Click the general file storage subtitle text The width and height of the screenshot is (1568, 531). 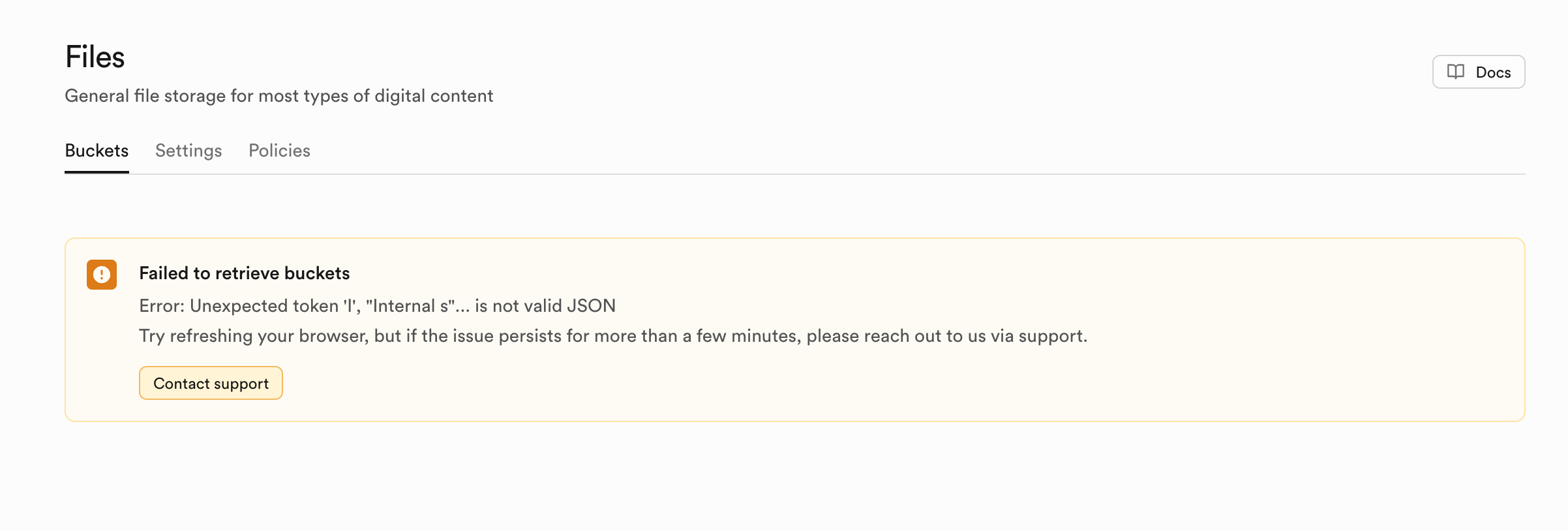(x=279, y=96)
